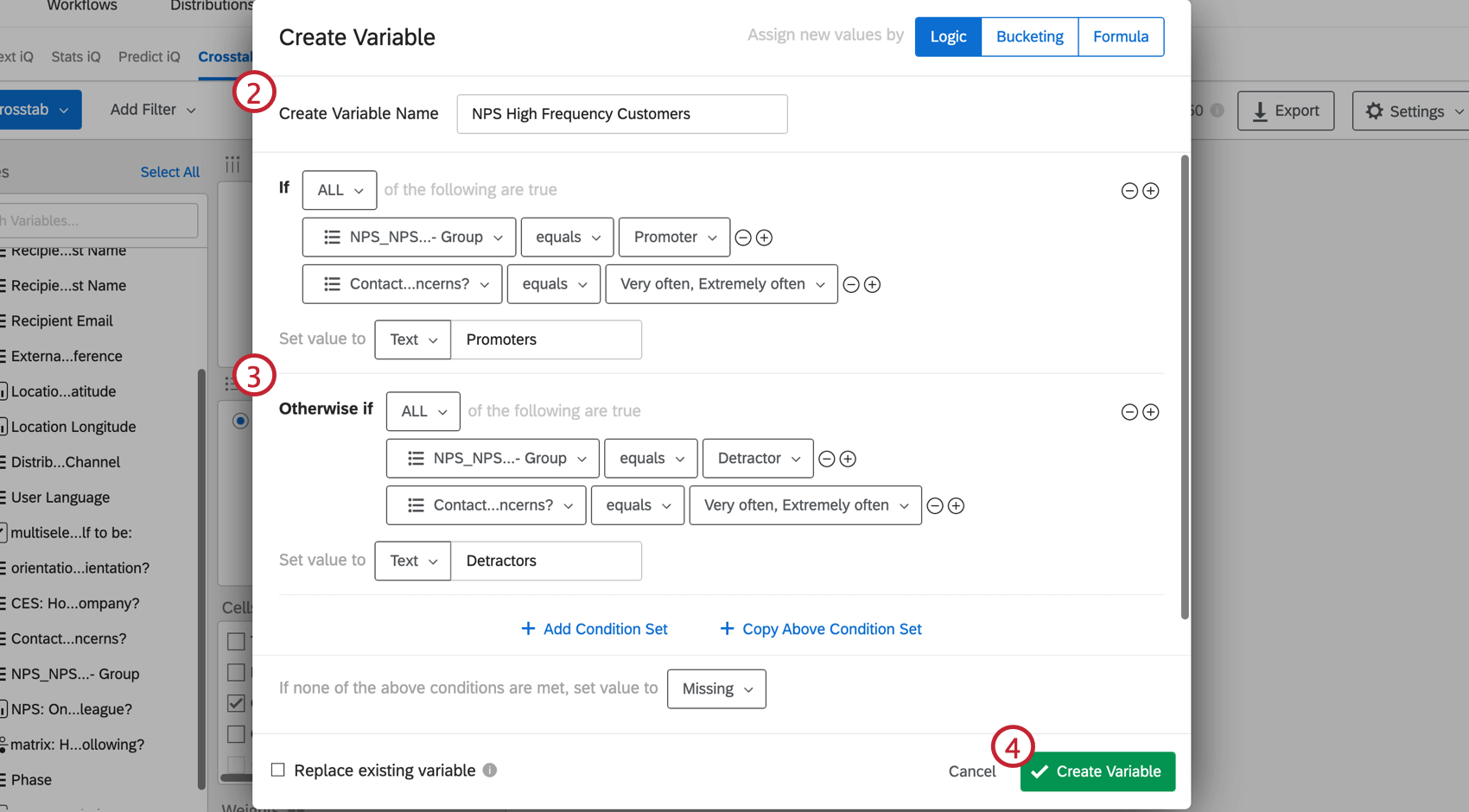
Task: Click the green Create Variable button
Action: tap(1097, 771)
